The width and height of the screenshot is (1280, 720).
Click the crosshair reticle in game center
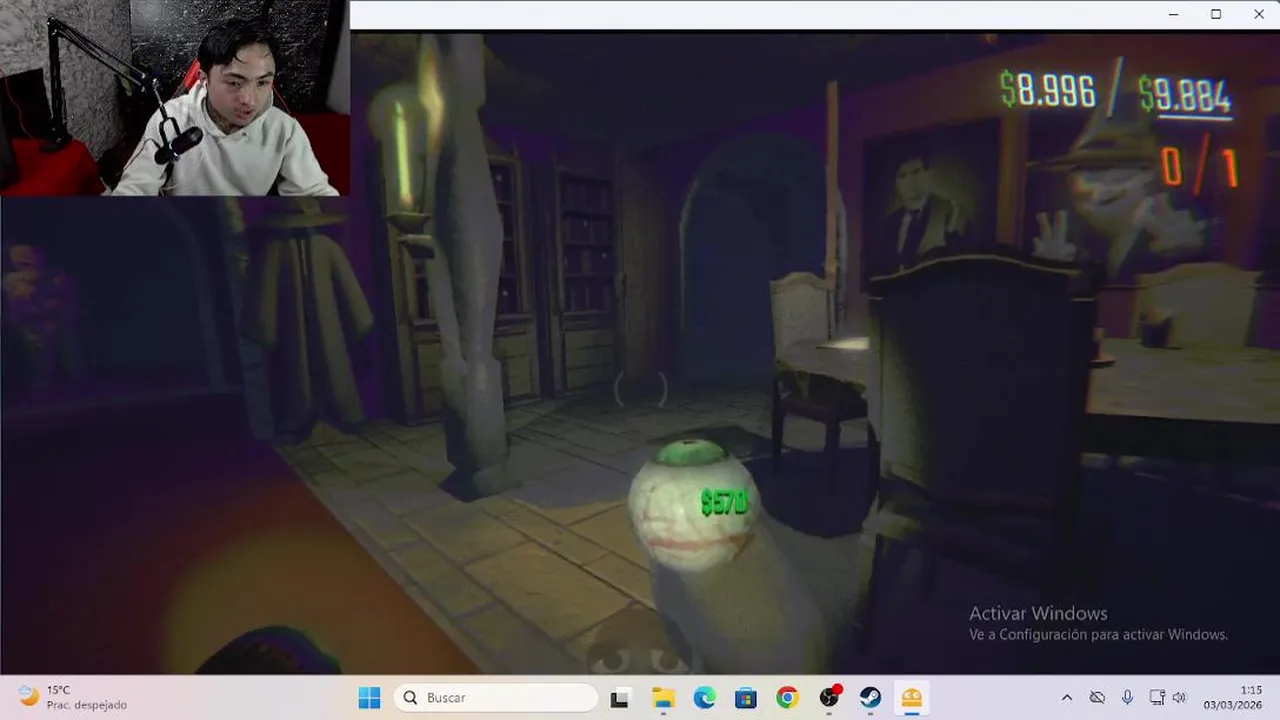[x=641, y=390]
